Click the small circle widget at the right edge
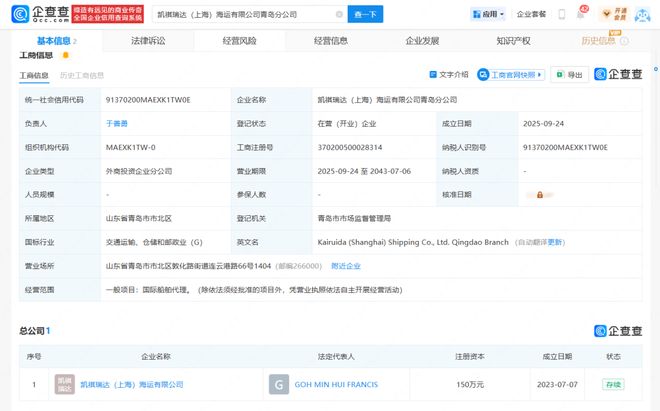This screenshot has height=411, width=660. point(656,69)
